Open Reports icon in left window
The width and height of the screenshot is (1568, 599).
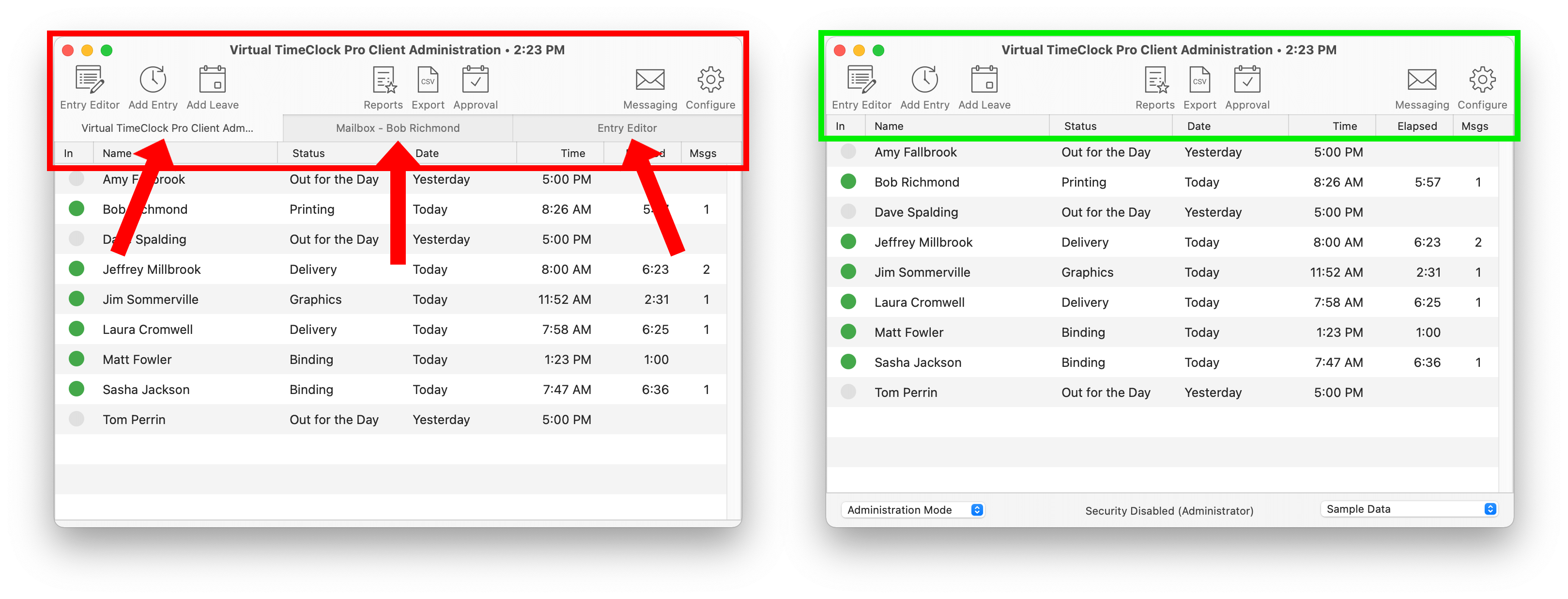click(384, 80)
